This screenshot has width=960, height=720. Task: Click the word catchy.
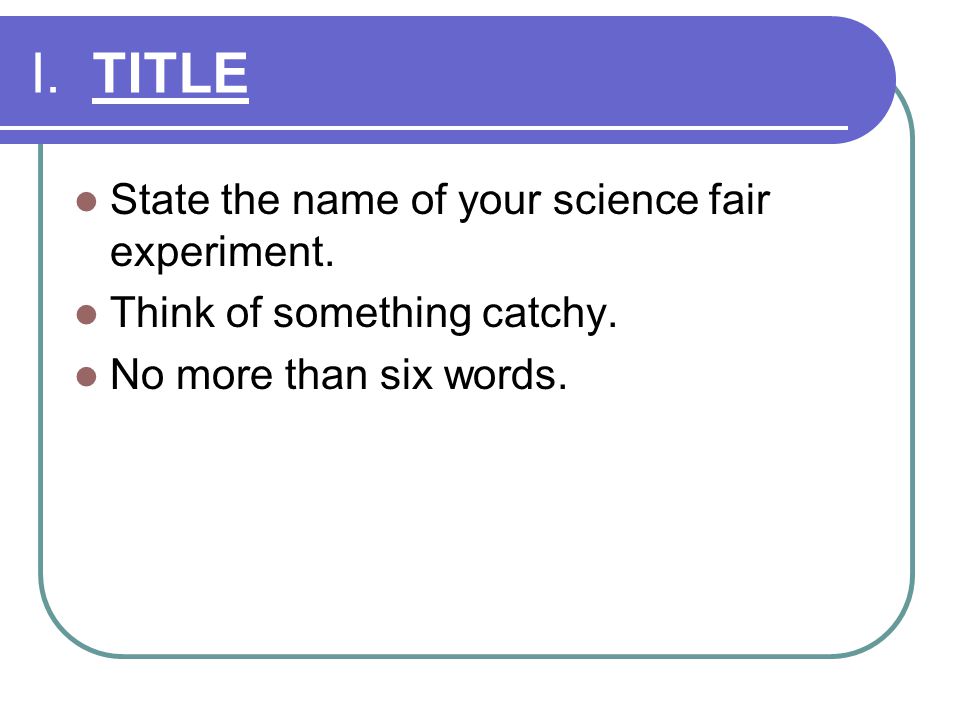[x=549, y=313]
